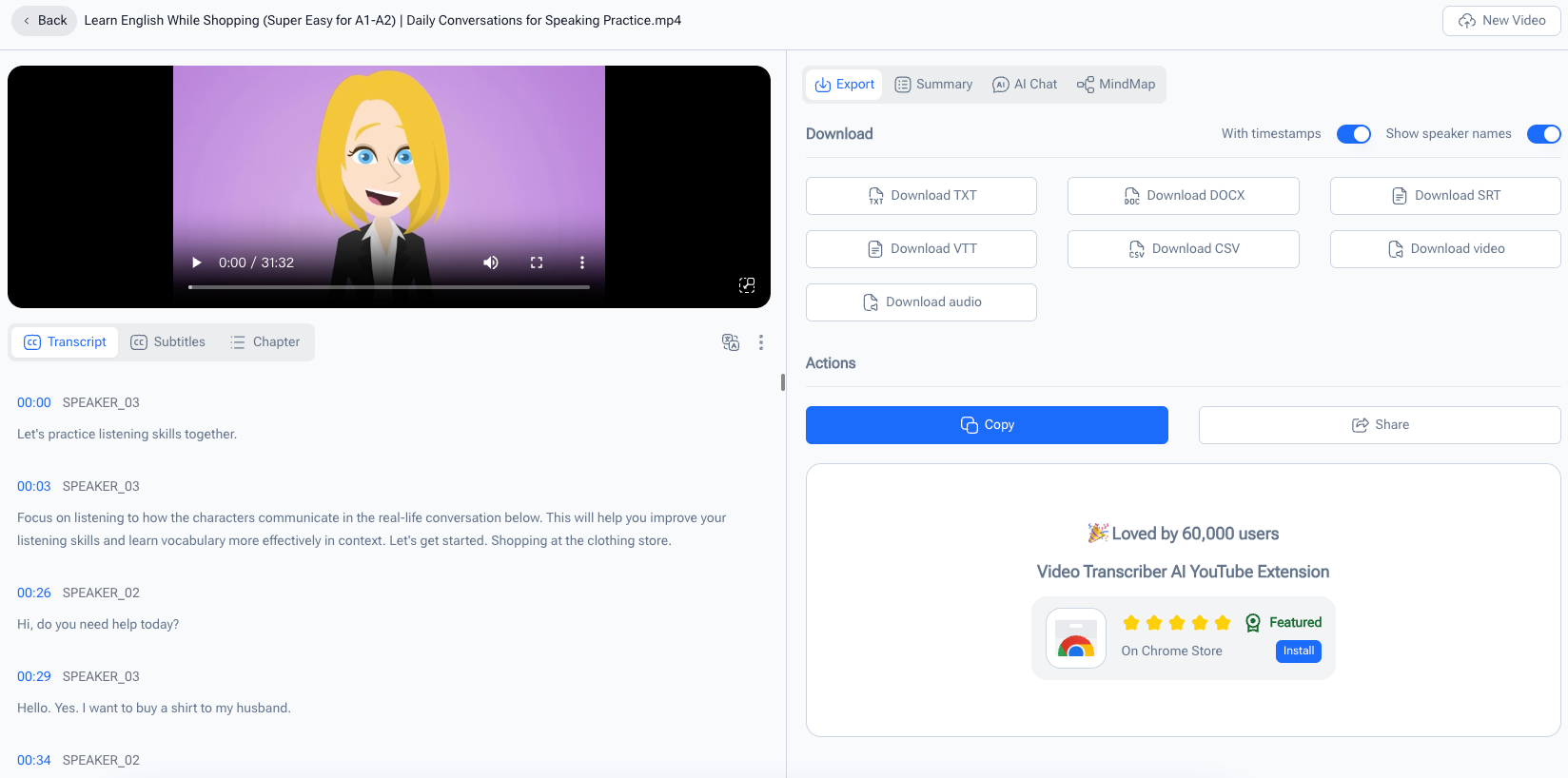Download the VTT file

point(921,249)
